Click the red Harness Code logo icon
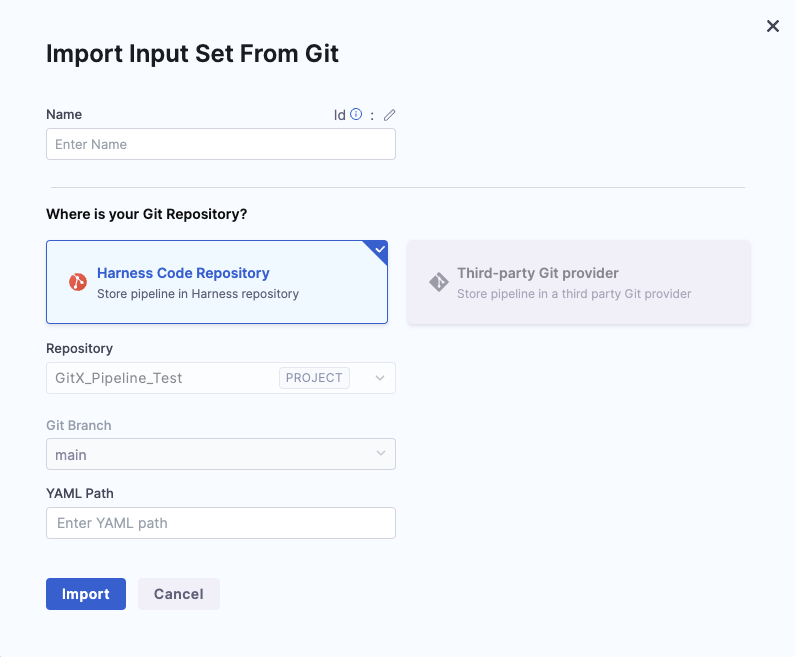Viewport: 795px width, 657px height. pos(78,282)
